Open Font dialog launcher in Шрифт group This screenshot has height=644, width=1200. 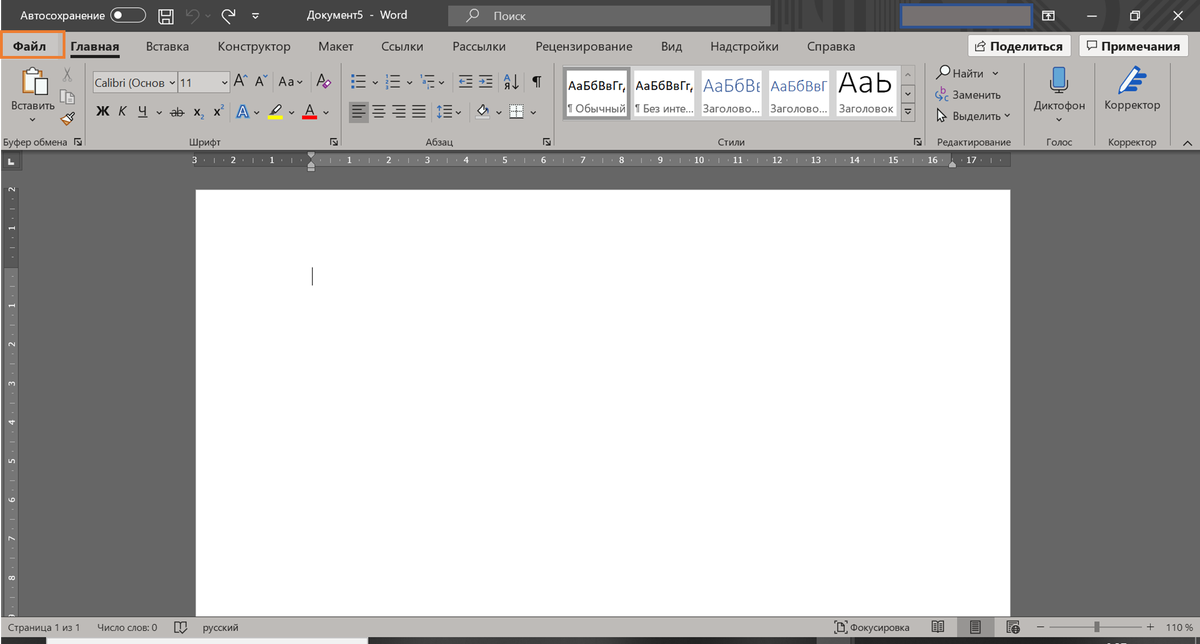click(333, 143)
